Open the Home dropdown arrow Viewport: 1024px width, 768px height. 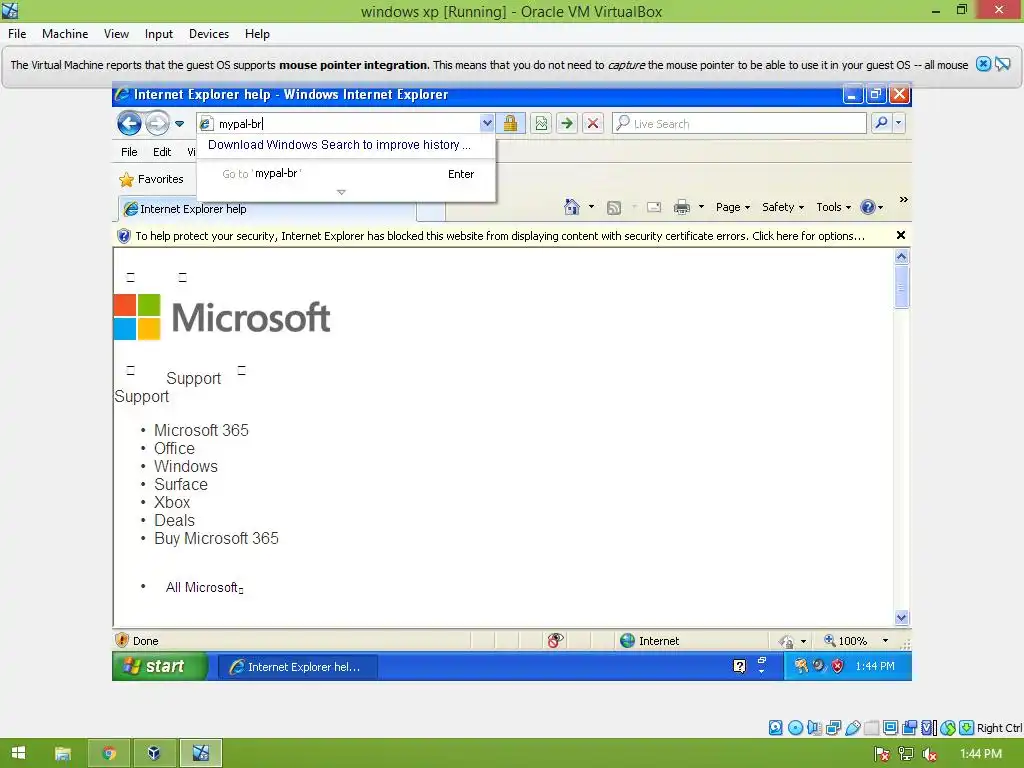tap(592, 207)
